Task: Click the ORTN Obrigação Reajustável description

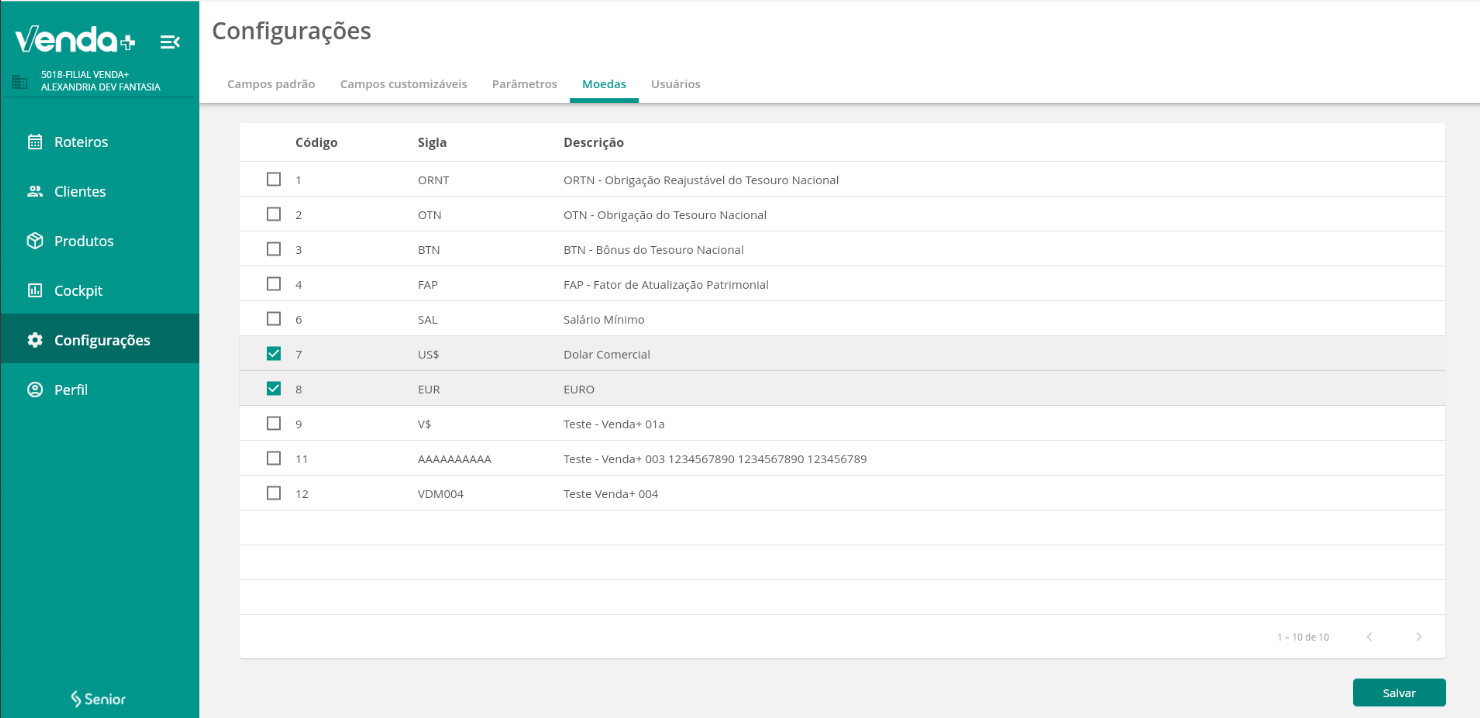Action: click(701, 180)
